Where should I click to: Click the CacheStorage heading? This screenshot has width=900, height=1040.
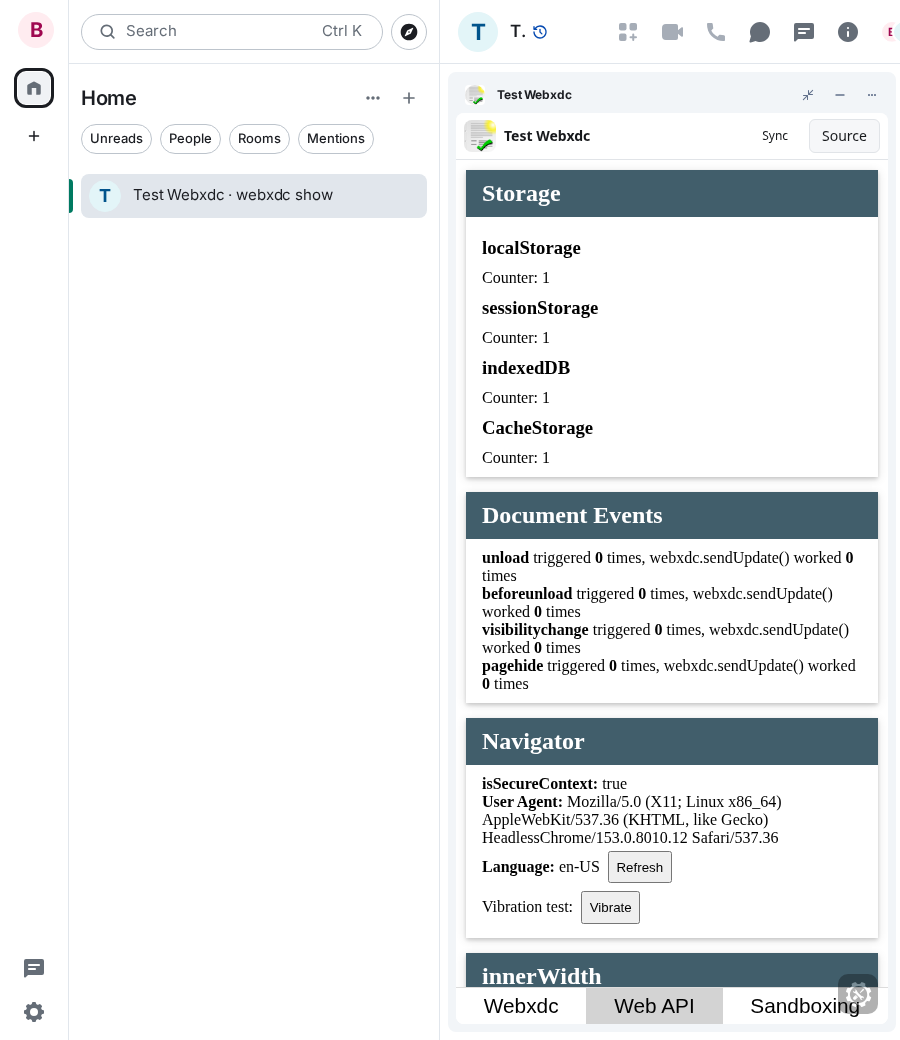[537, 428]
